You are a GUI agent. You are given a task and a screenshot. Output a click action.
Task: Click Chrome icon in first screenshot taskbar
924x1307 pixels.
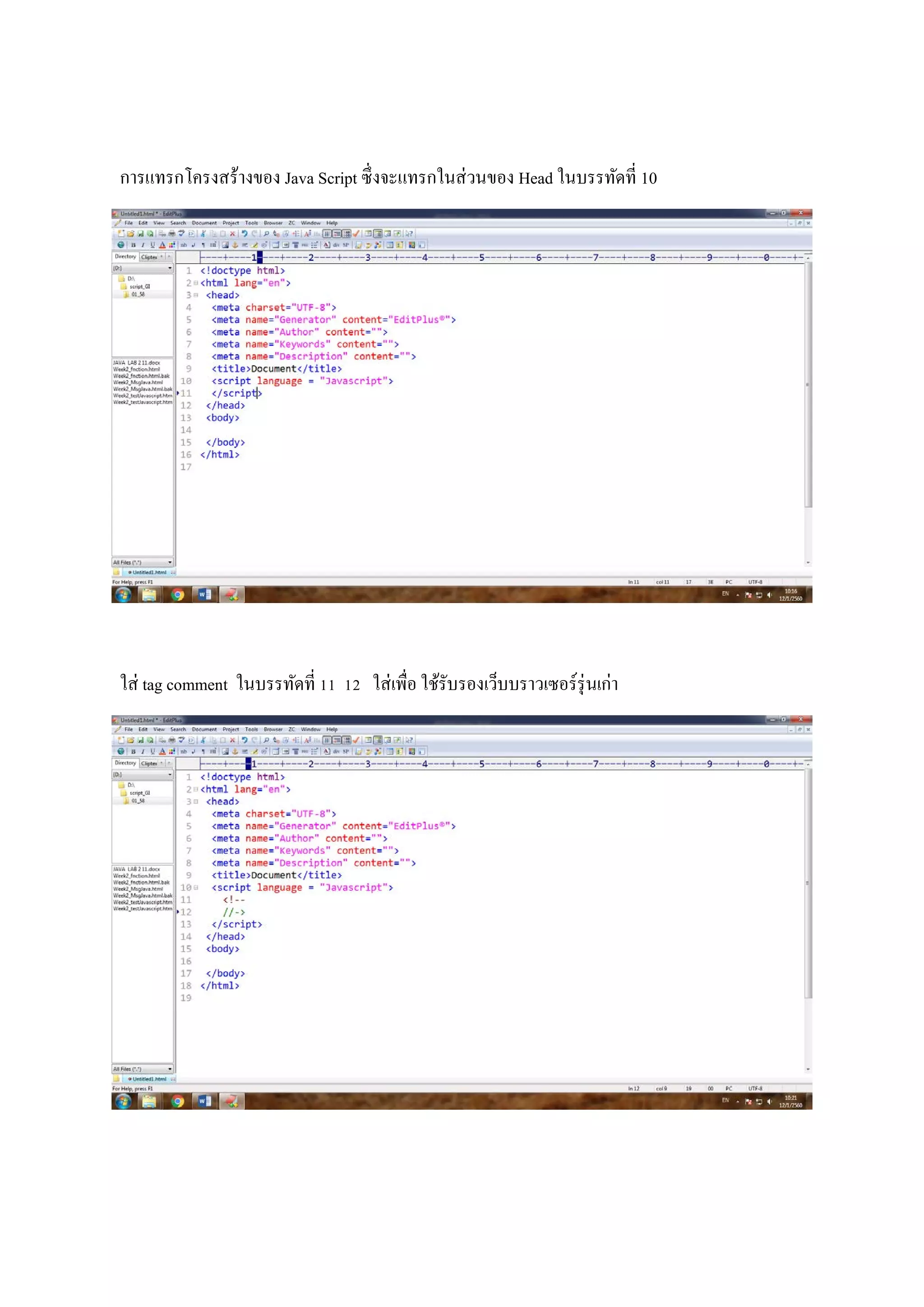(x=178, y=595)
